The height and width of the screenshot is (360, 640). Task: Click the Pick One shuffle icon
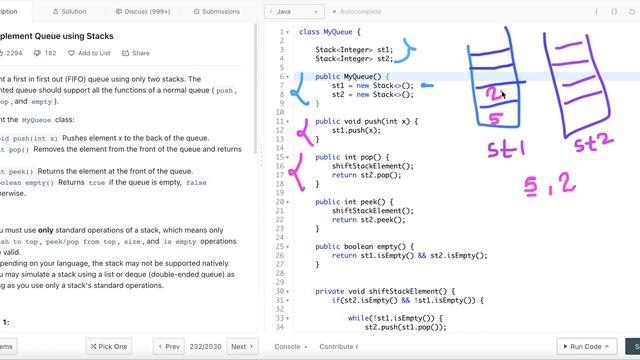[93, 347]
